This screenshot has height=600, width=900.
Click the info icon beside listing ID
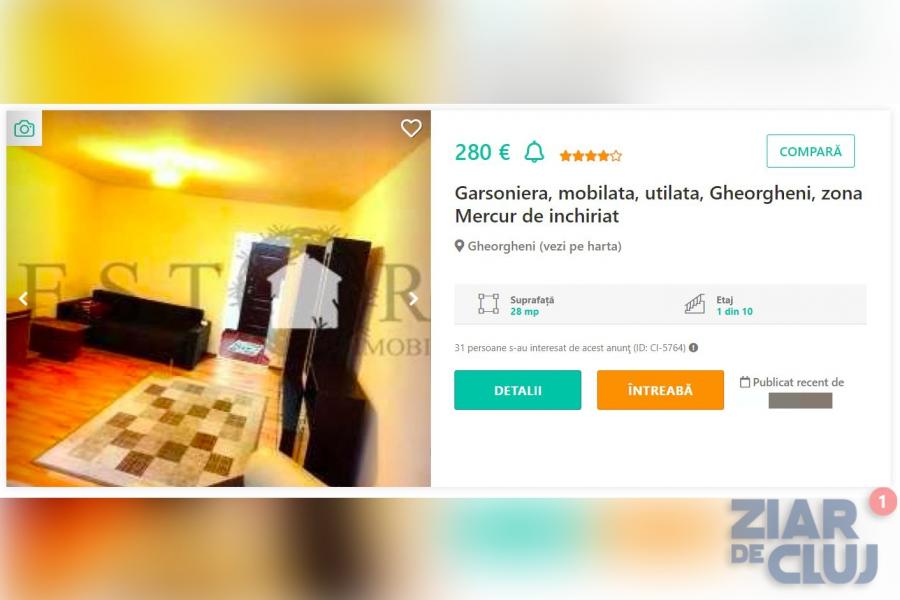(693, 347)
